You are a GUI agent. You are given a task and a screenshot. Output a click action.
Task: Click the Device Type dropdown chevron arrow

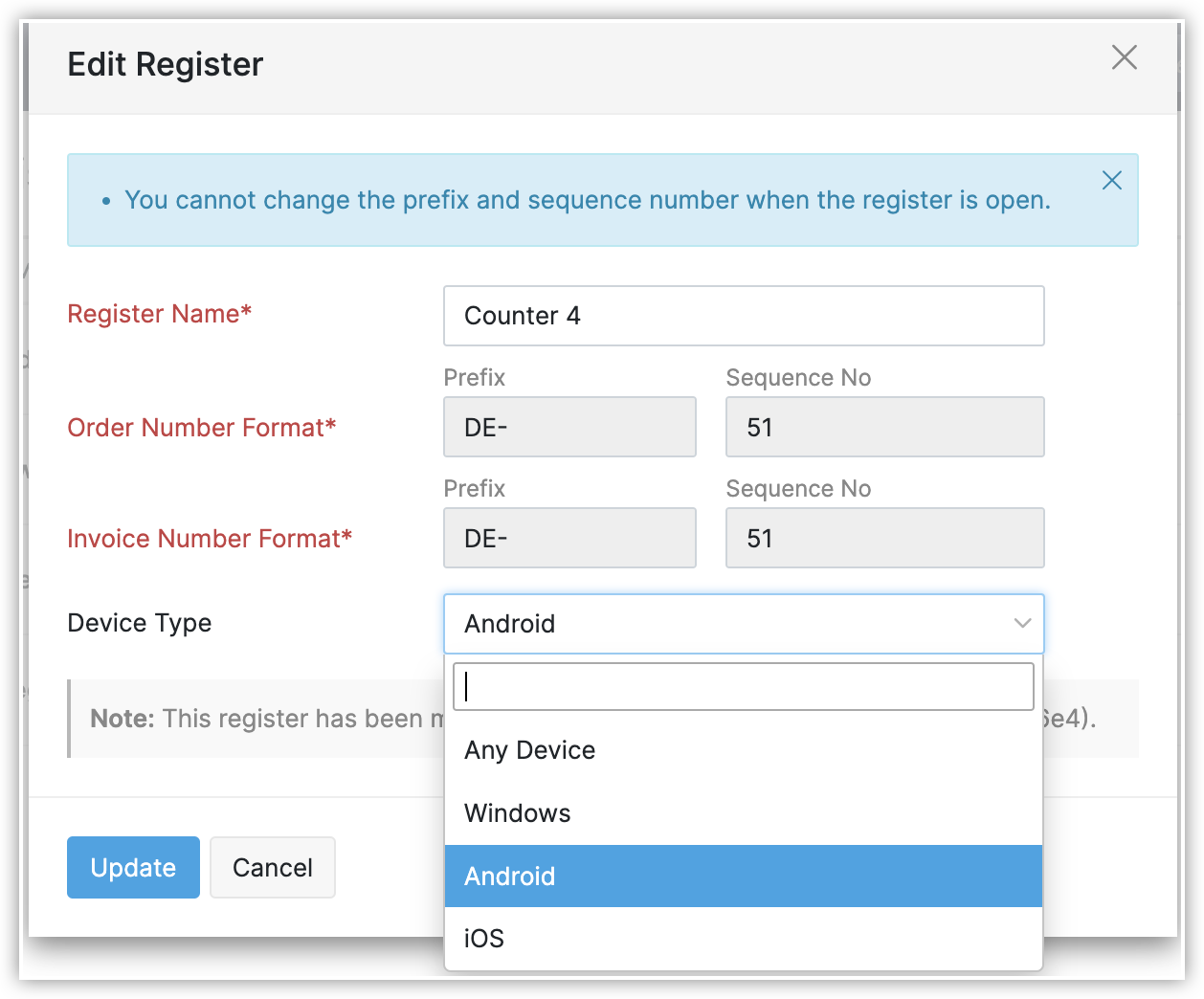point(1022,624)
